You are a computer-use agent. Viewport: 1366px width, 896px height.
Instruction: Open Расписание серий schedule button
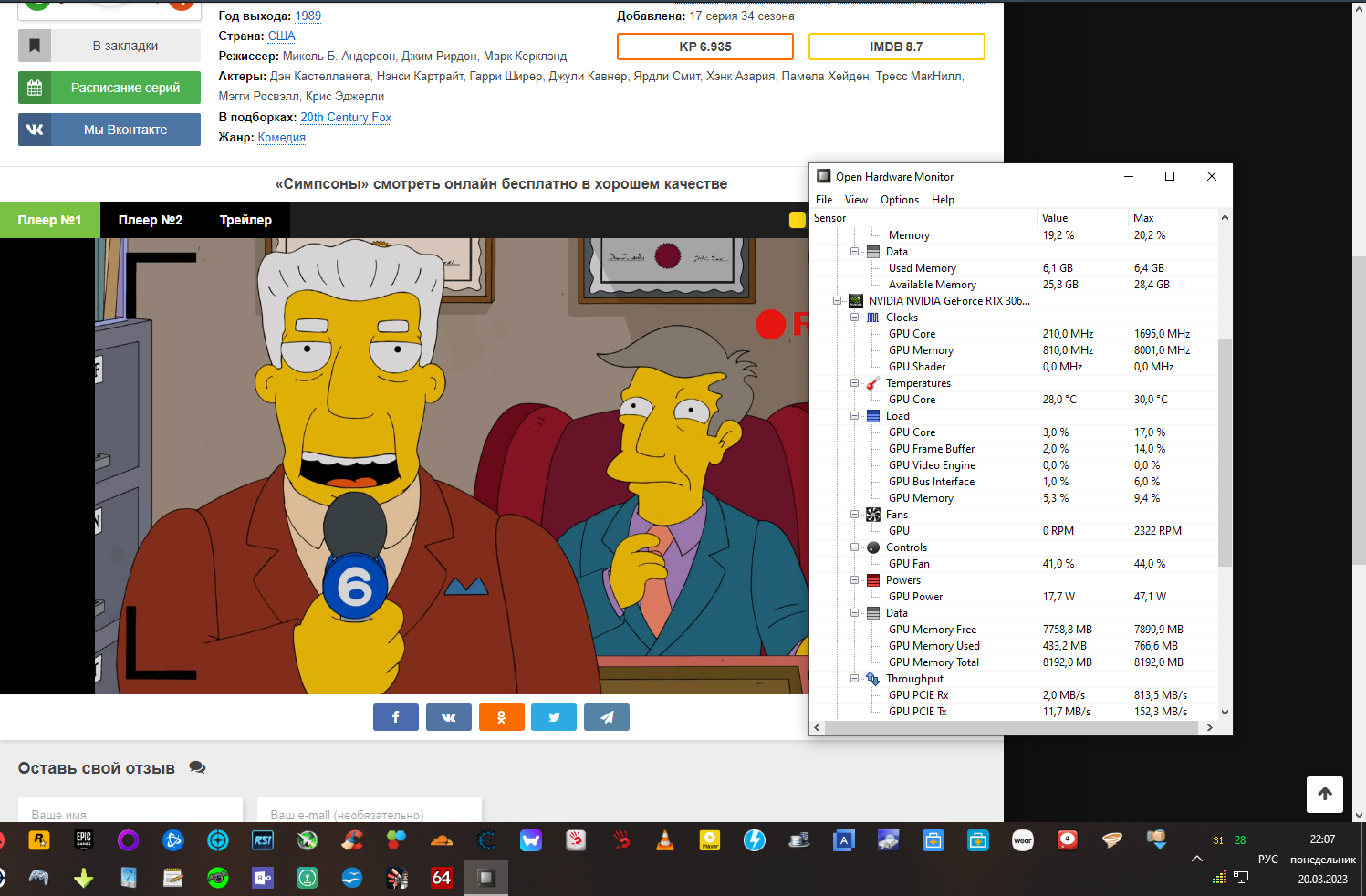click(109, 88)
